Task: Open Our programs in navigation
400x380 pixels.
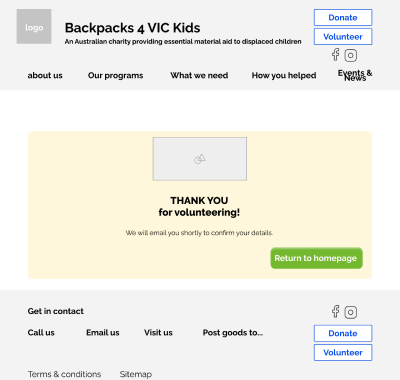Action: click(x=115, y=76)
